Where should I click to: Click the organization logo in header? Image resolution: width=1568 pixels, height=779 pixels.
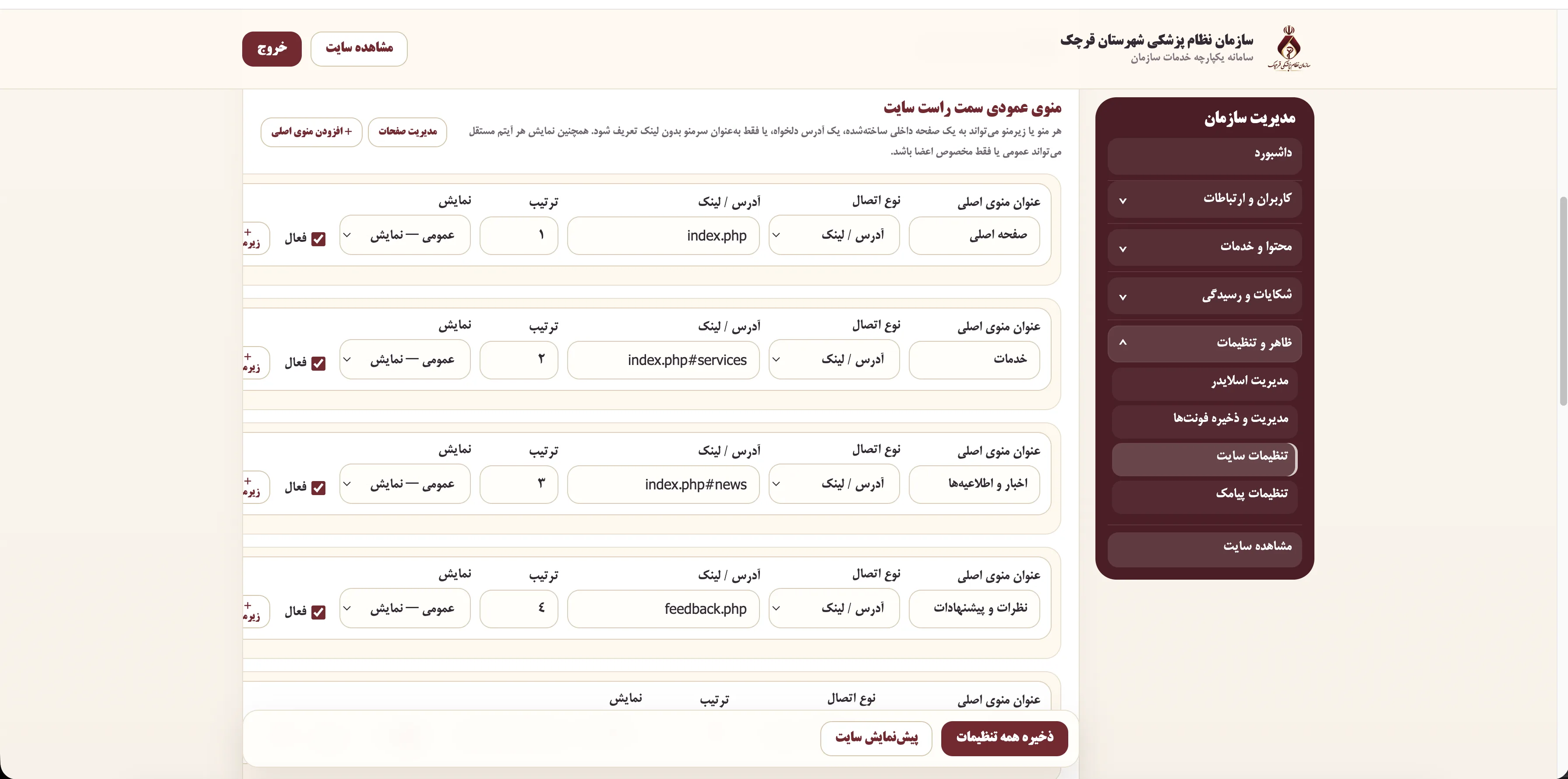[x=1289, y=47]
